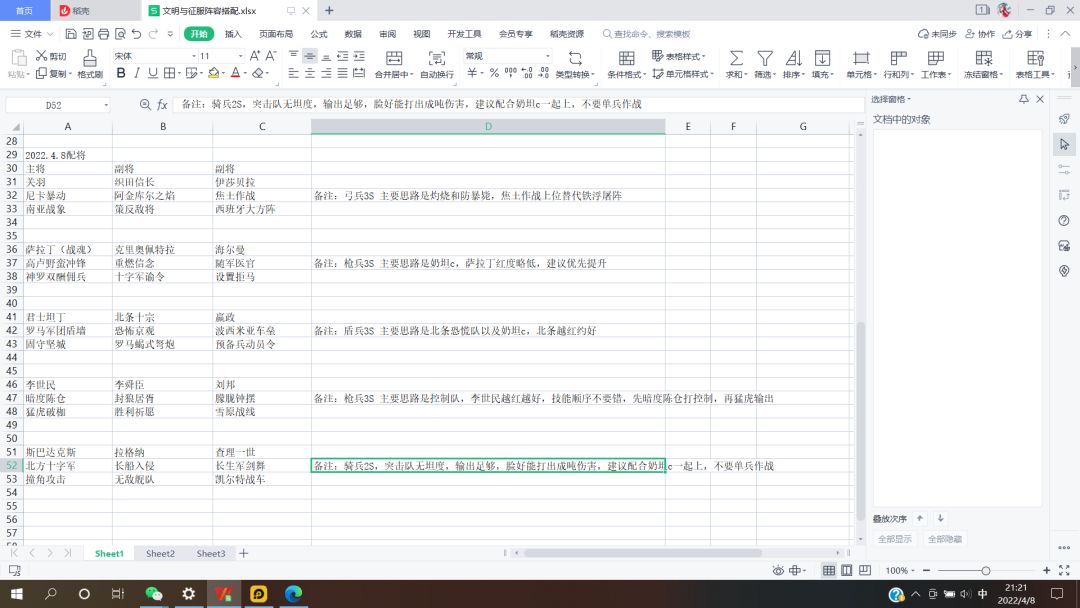Open Table Tools (表格工具)
This screenshot has height=608, width=1080.
coord(1035,64)
